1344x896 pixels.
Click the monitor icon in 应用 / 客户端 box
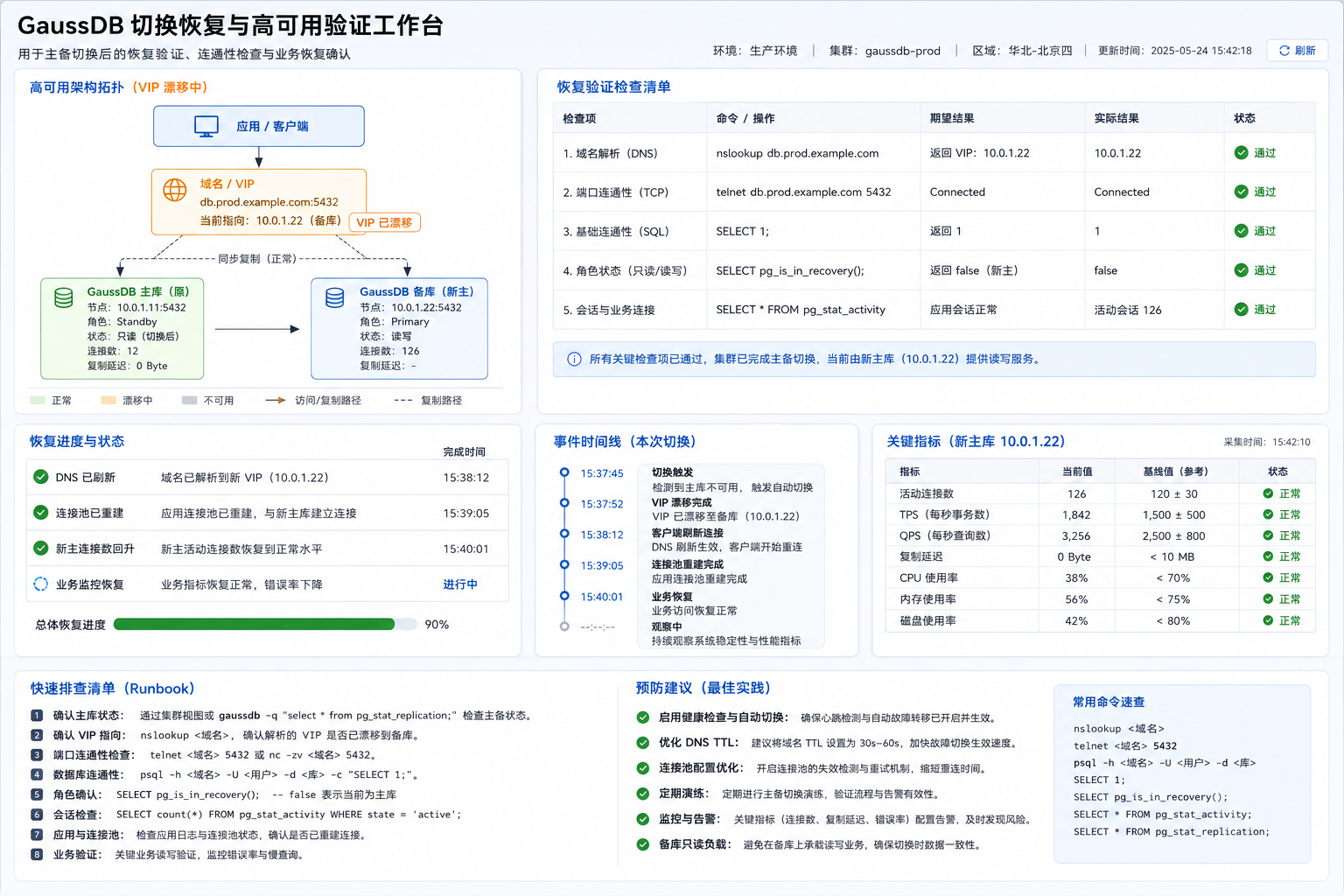pyautogui.click(x=206, y=126)
